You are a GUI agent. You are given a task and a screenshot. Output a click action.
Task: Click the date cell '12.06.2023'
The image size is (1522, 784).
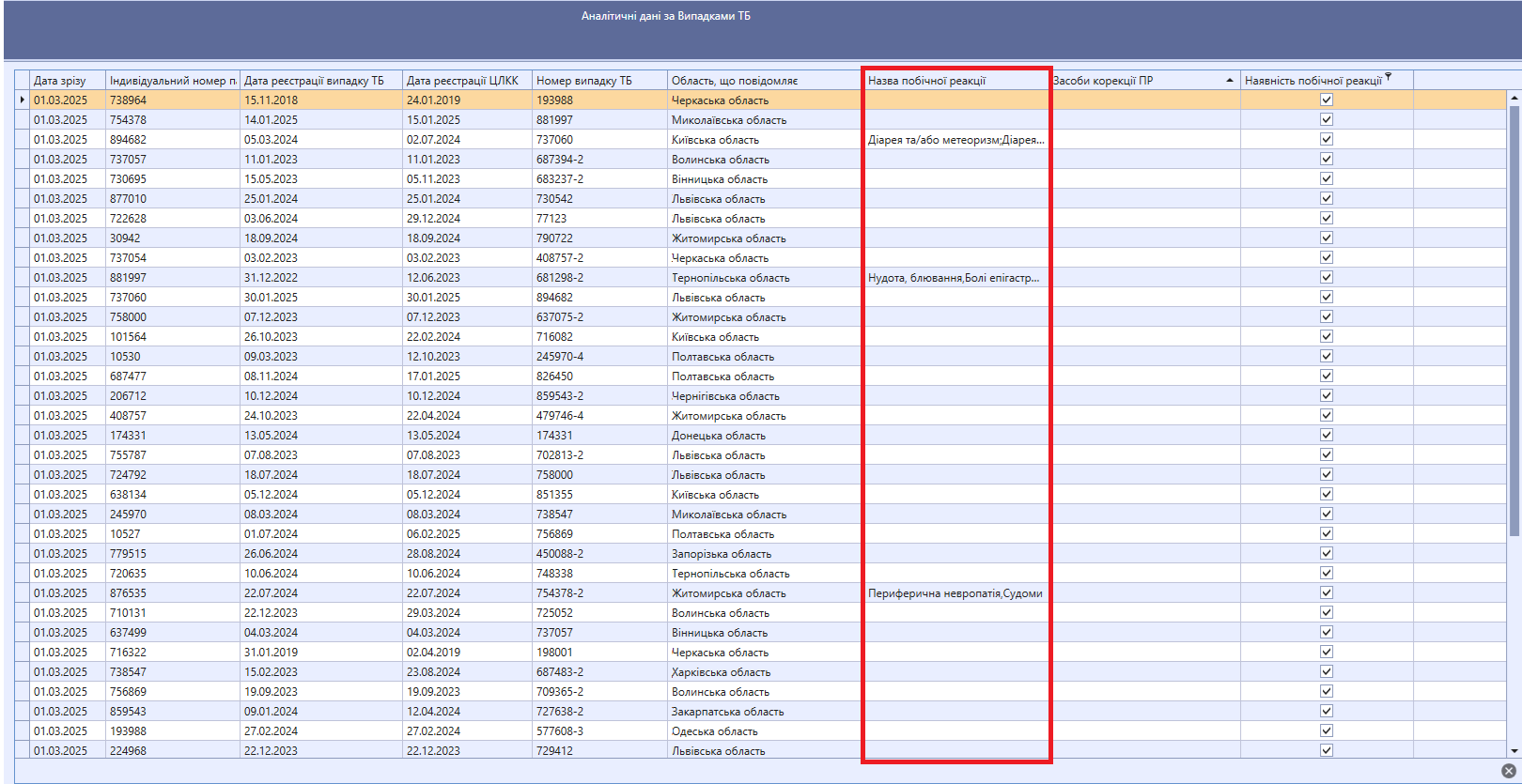468,277
